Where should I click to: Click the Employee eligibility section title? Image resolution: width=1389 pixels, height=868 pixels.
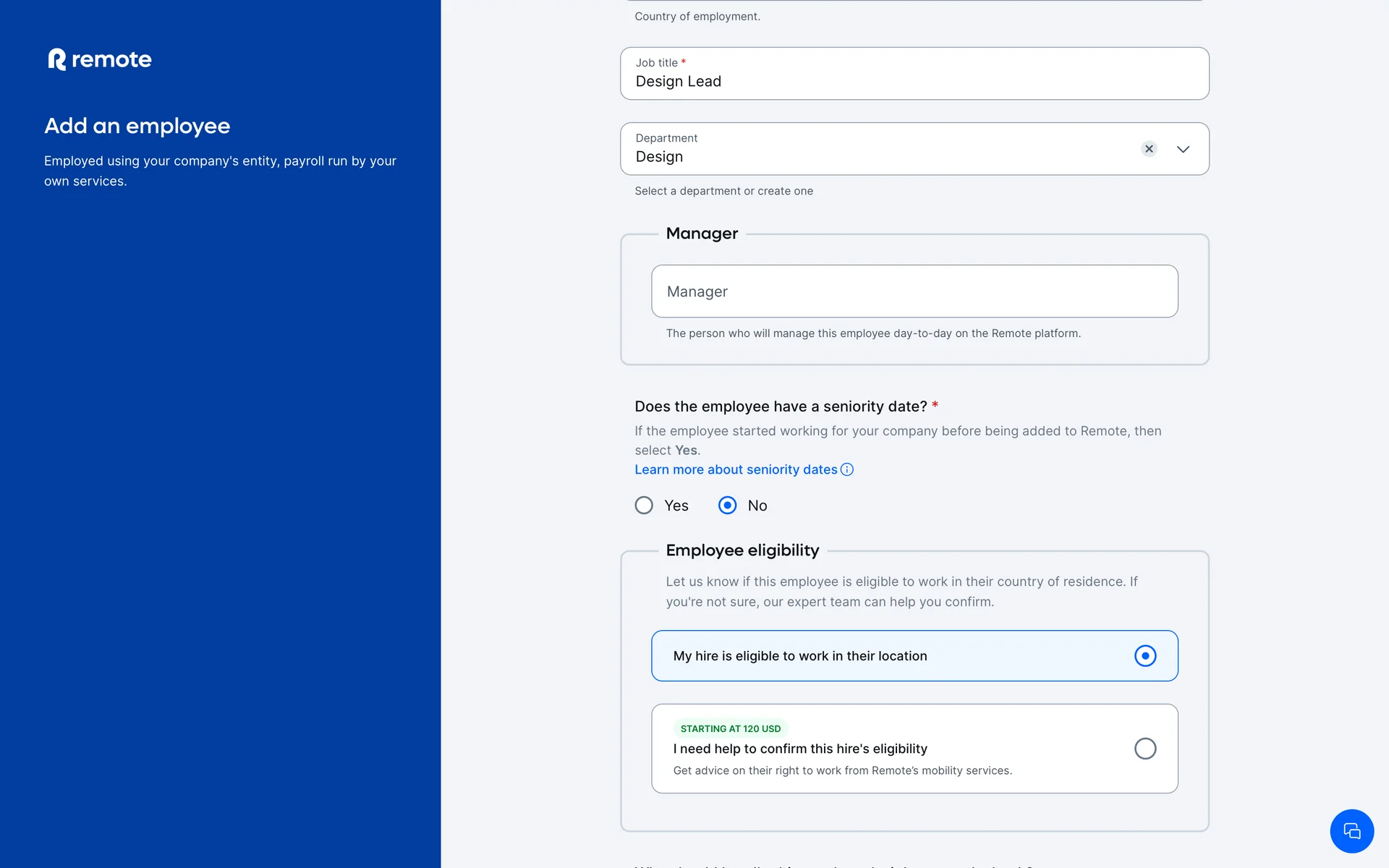click(742, 550)
